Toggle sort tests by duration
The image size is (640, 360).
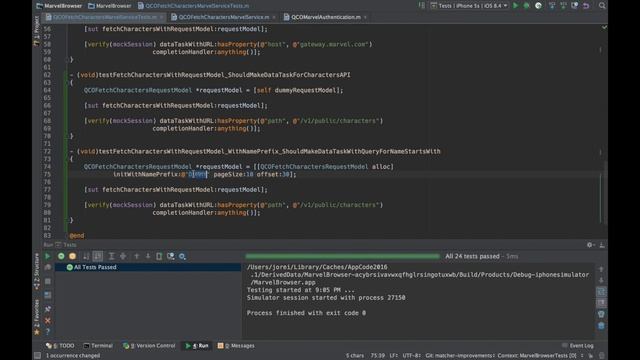(x=98, y=256)
